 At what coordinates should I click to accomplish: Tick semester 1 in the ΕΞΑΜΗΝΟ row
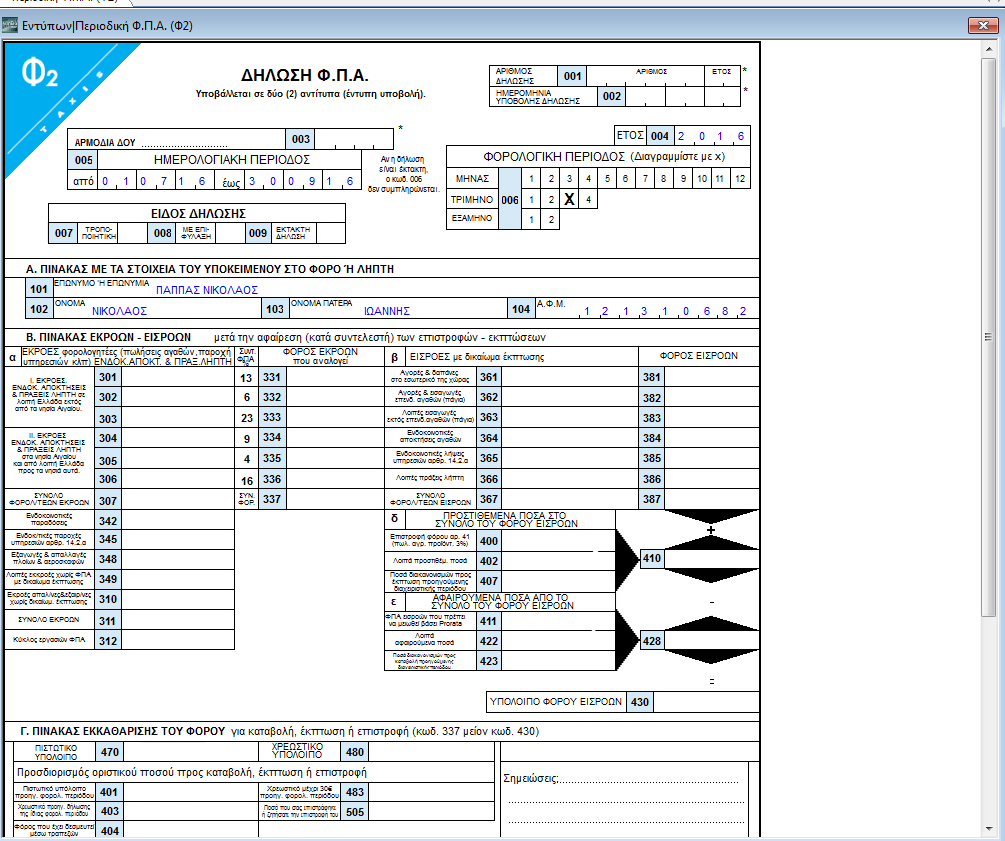531,219
